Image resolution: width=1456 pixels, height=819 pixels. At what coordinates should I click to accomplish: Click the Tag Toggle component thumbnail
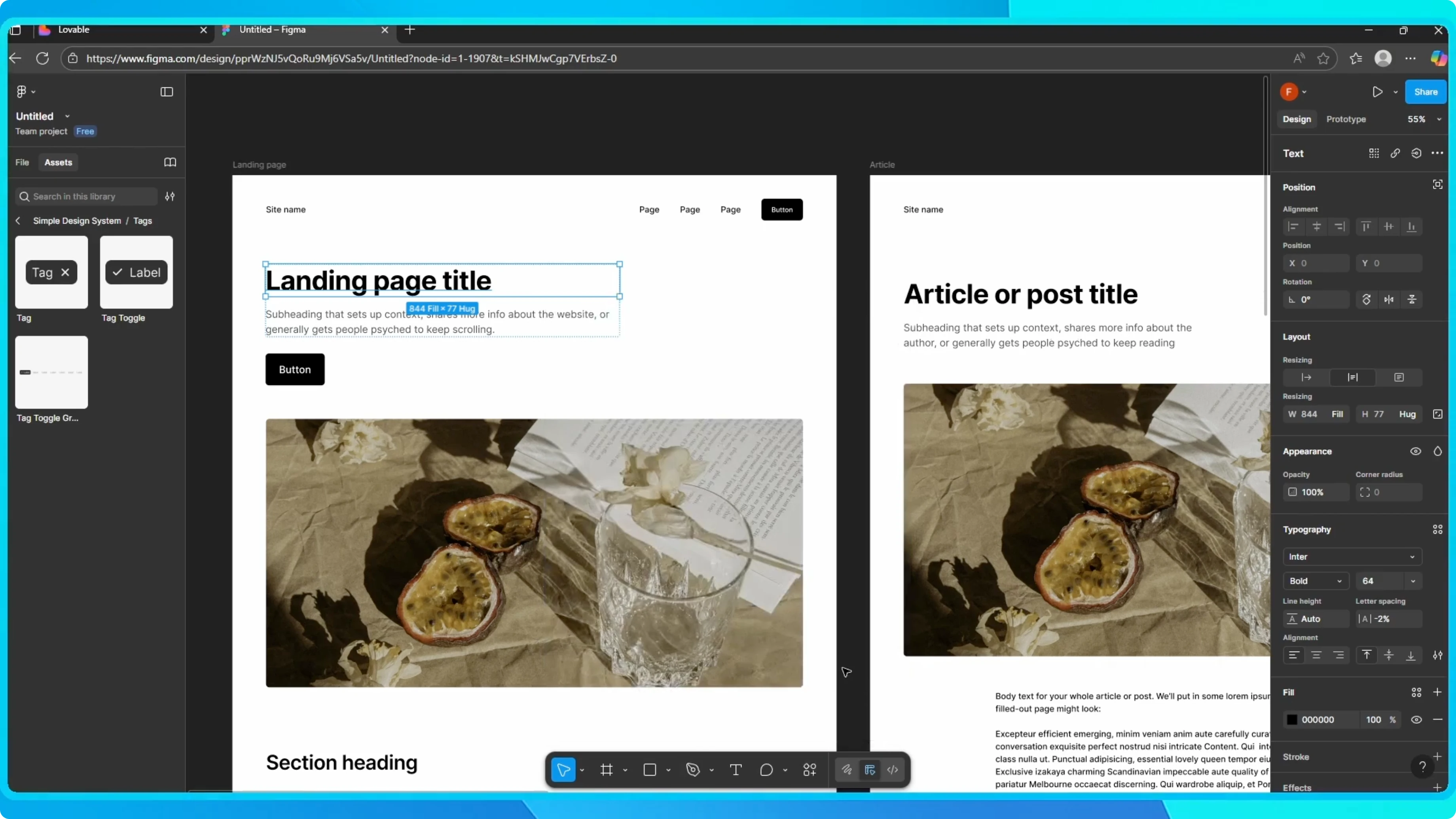[x=136, y=272]
